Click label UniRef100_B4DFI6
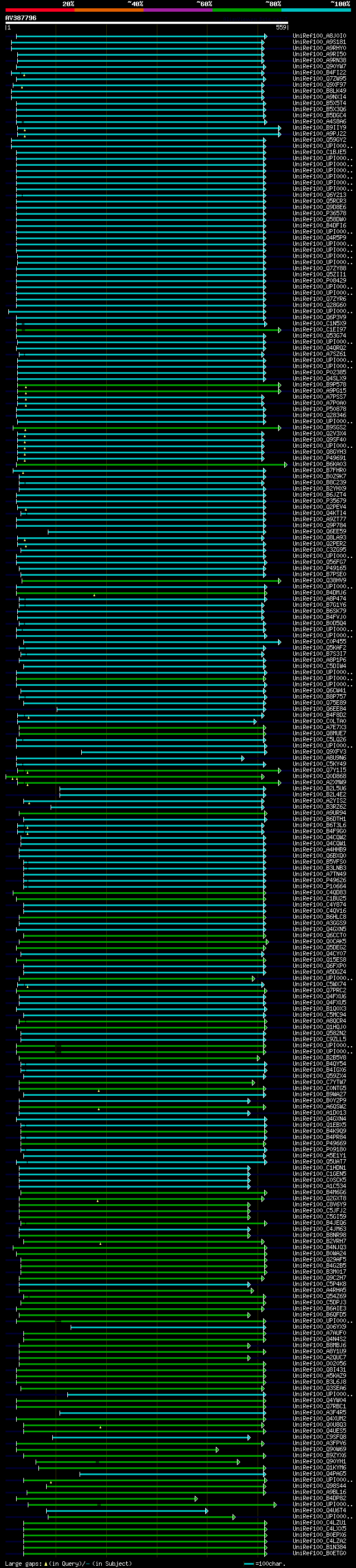 click(319, 225)
